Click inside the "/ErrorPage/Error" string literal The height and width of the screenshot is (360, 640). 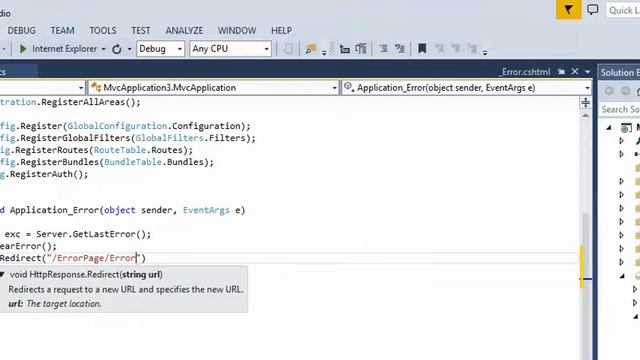pos(93,258)
